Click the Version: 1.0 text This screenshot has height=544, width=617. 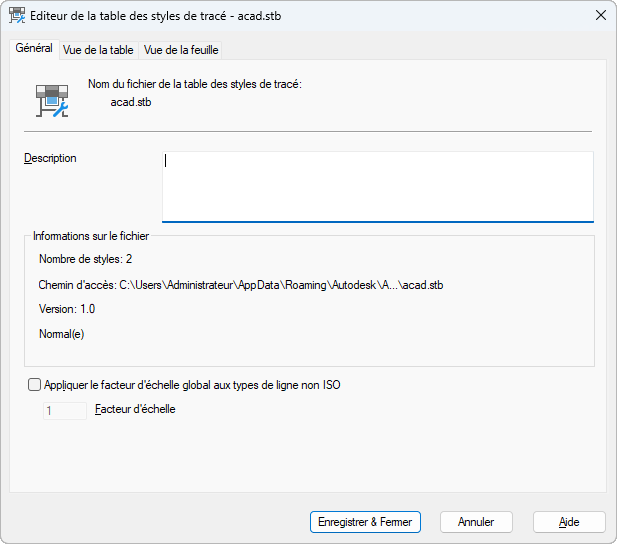click(x=67, y=310)
